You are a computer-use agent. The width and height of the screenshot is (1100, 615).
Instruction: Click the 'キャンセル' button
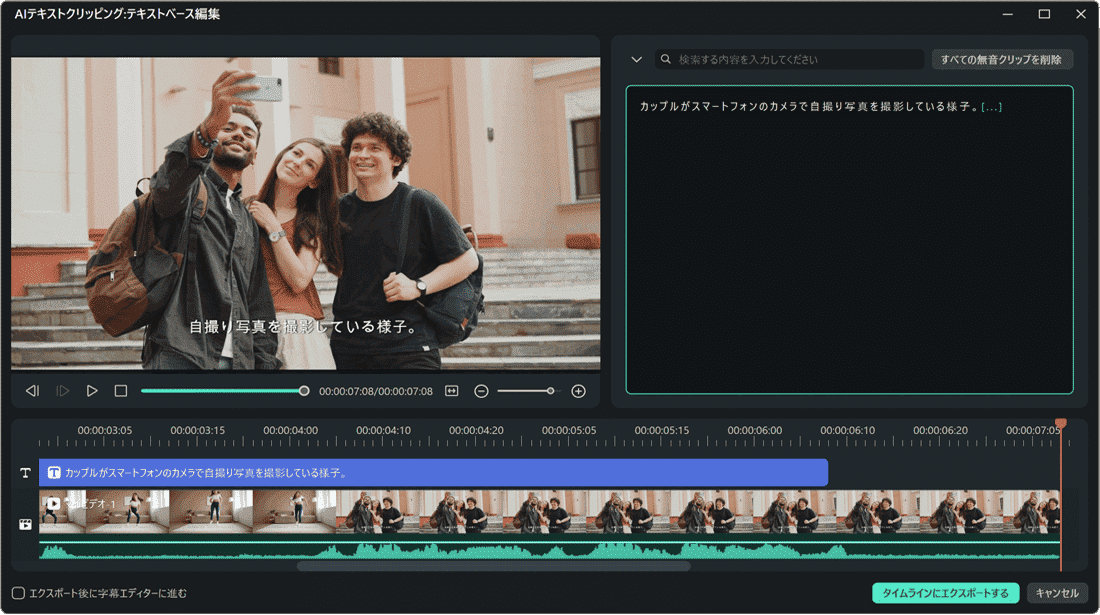(1057, 593)
